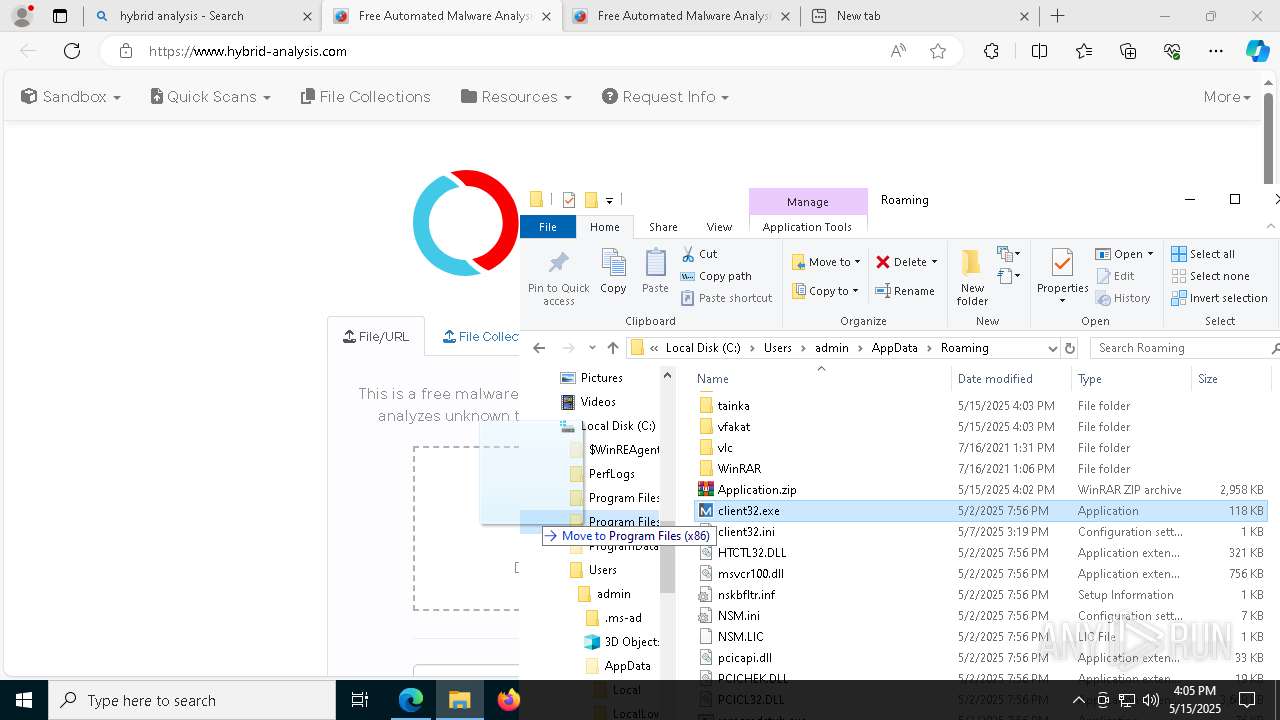This screenshot has height=720, width=1280.
Task: Open the Application Tools tab
Action: [x=807, y=227]
